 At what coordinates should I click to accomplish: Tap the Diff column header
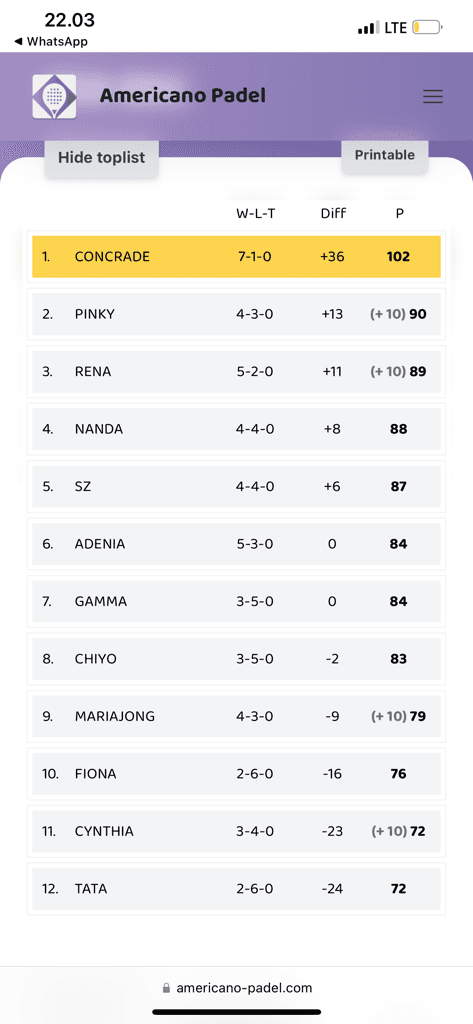click(333, 213)
